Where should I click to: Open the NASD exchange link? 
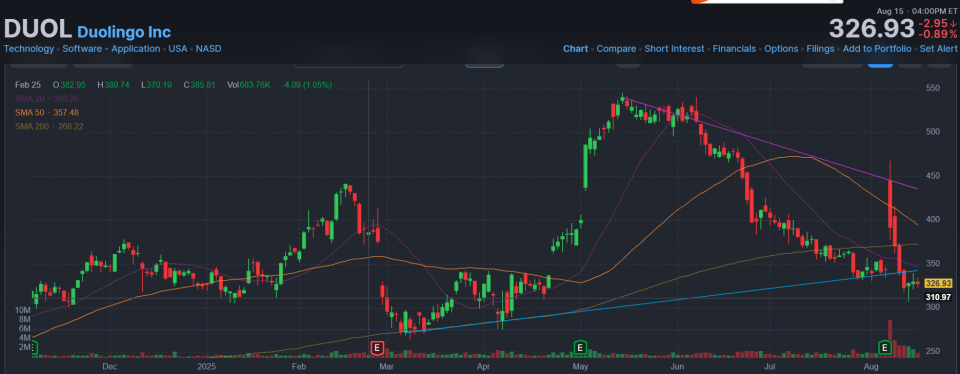208,49
